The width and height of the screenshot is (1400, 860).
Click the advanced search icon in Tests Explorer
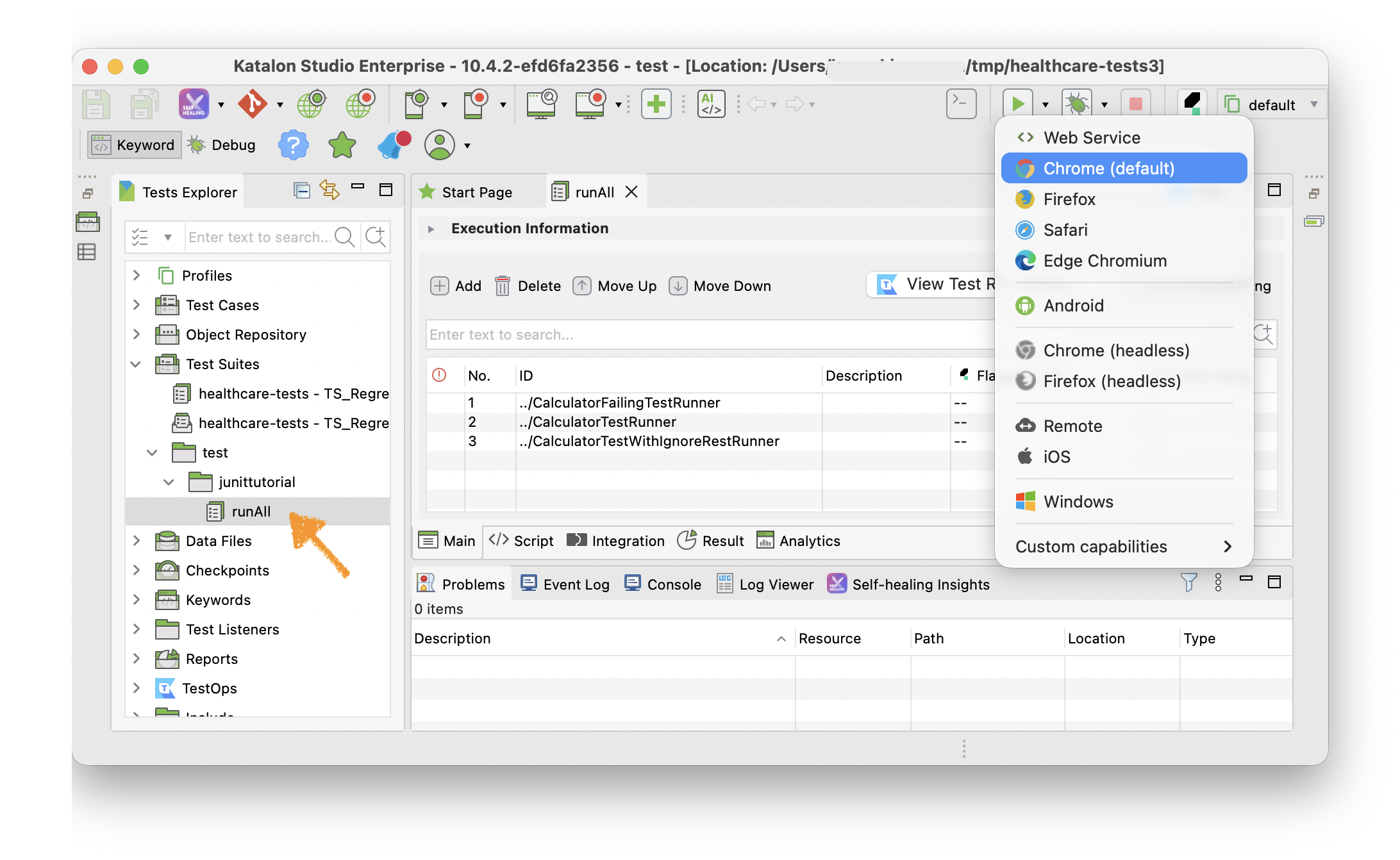coord(376,237)
